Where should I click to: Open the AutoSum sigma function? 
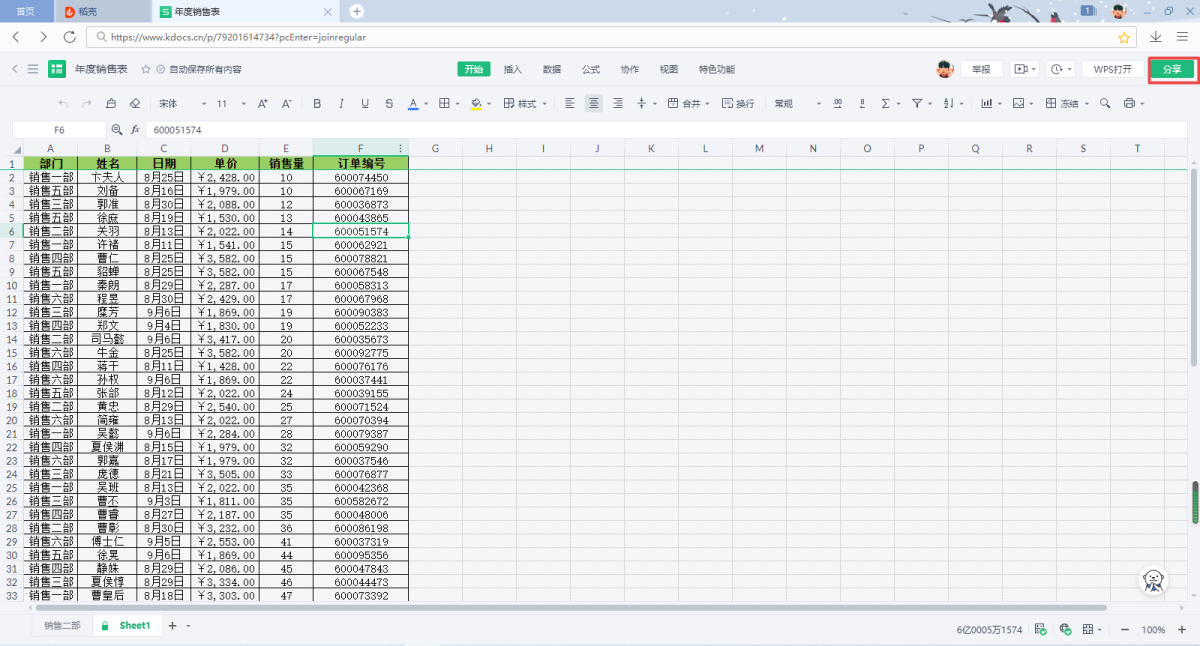(x=885, y=103)
